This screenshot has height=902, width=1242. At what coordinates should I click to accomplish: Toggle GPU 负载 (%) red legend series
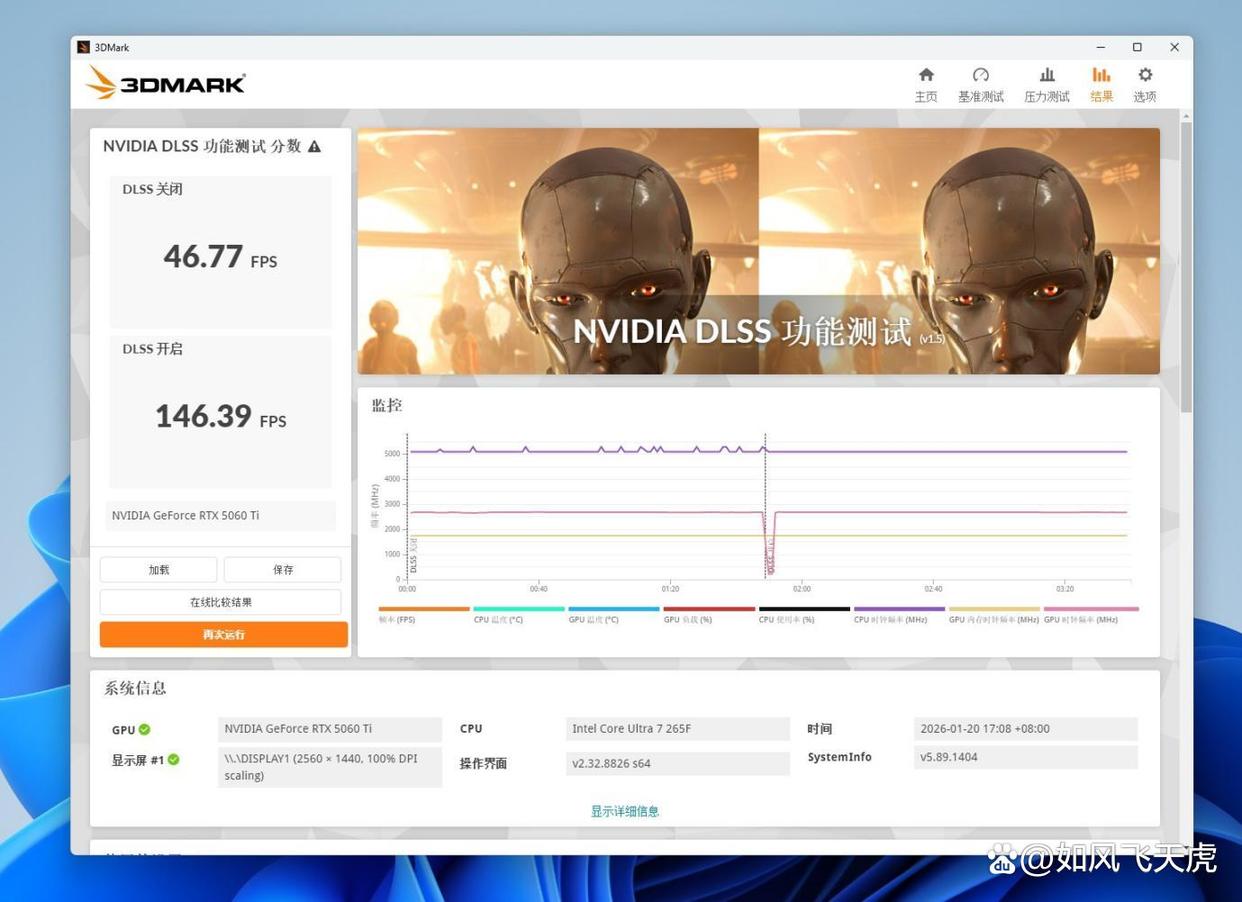[708, 614]
